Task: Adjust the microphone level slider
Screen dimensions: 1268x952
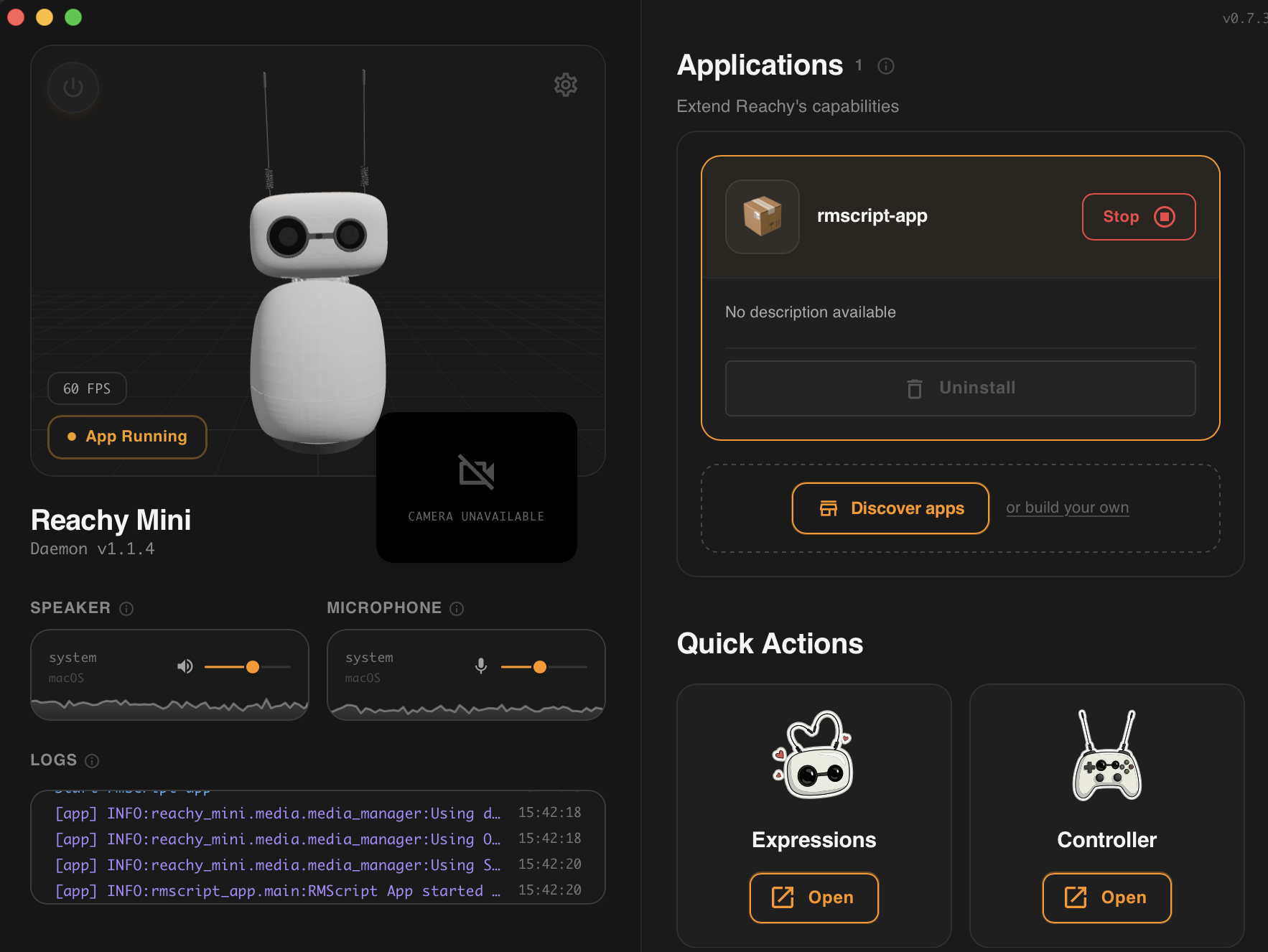Action: click(x=540, y=667)
